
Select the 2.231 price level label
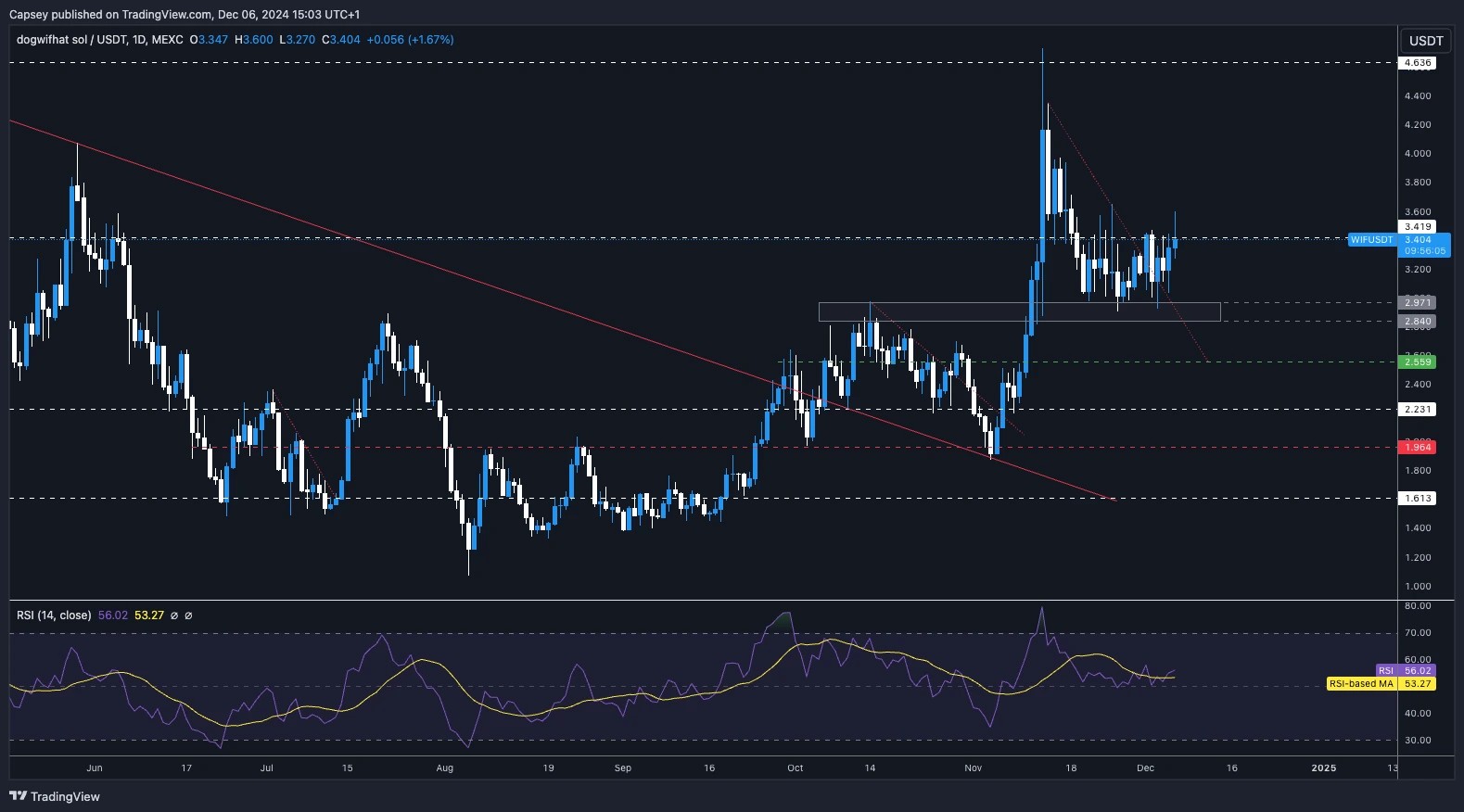(x=1418, y=409)
